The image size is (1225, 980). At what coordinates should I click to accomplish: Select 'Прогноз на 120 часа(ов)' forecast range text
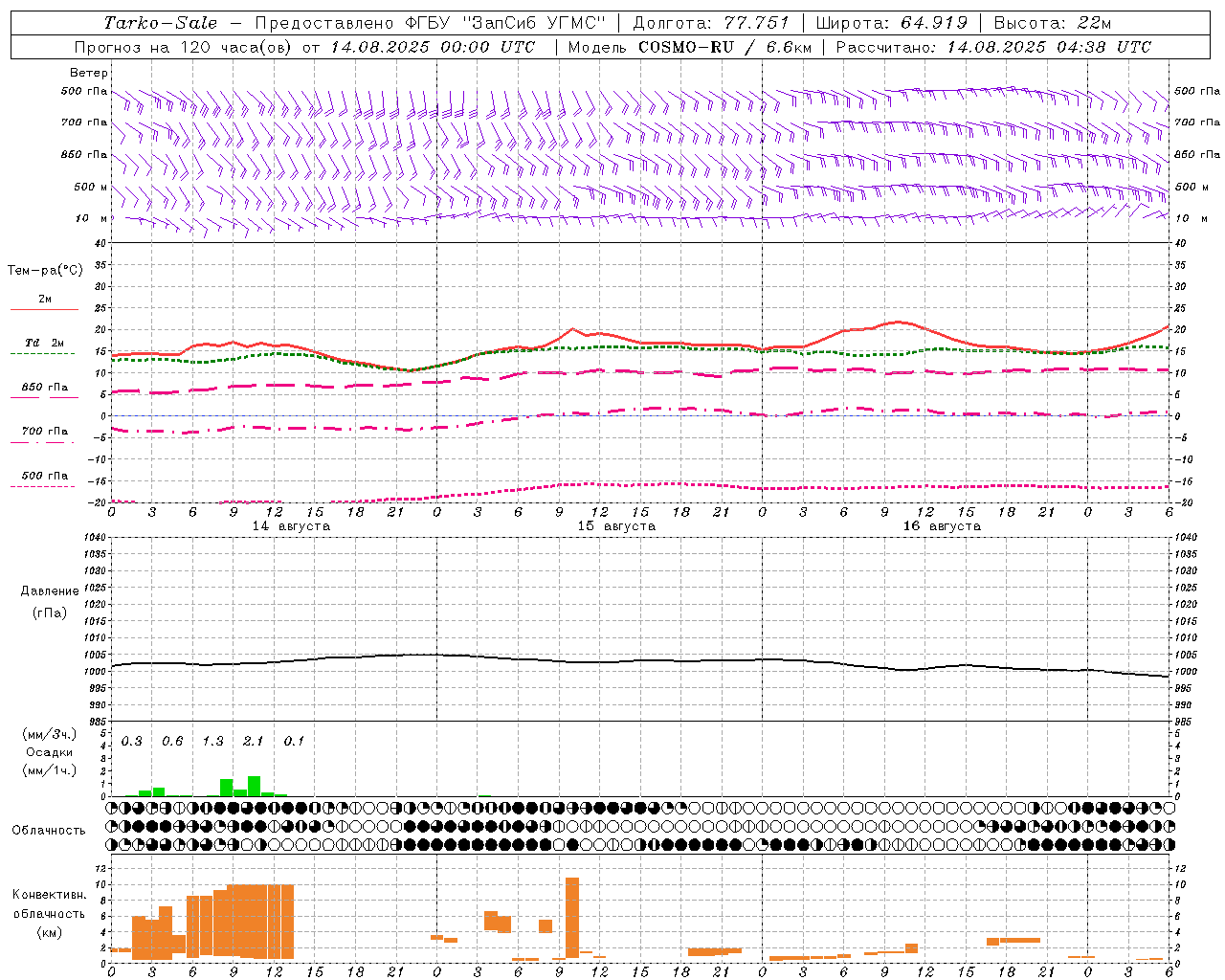[x=184, y=47]
